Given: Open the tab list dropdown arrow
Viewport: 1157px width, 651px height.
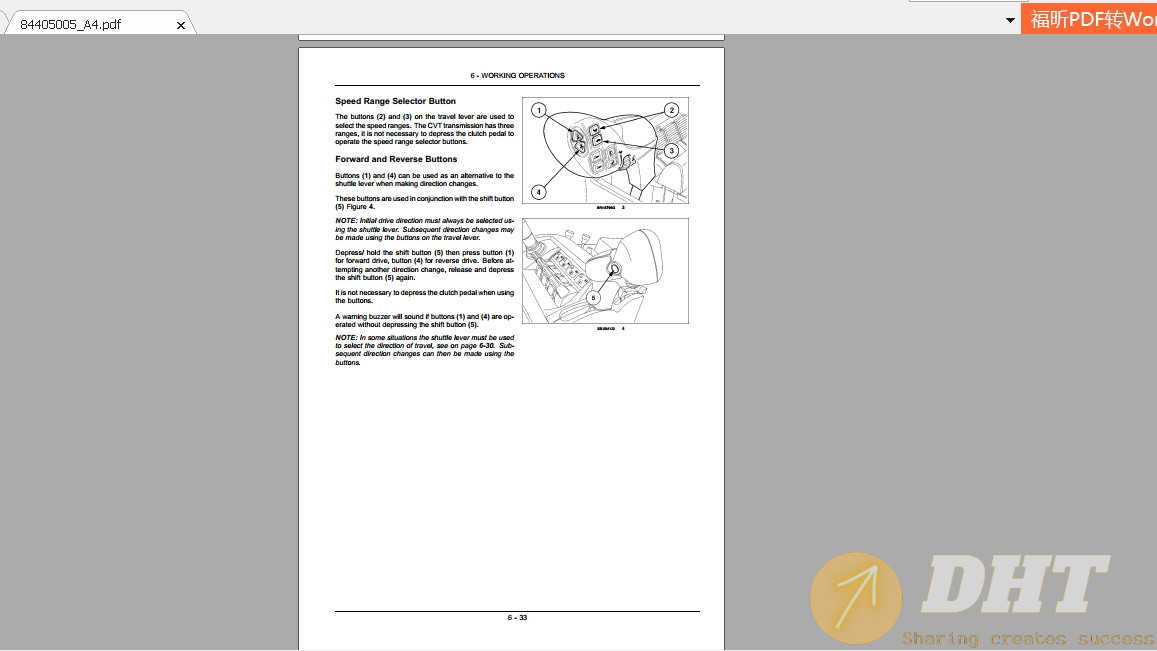Looking at the screenshot, I should pos(1010,20).
